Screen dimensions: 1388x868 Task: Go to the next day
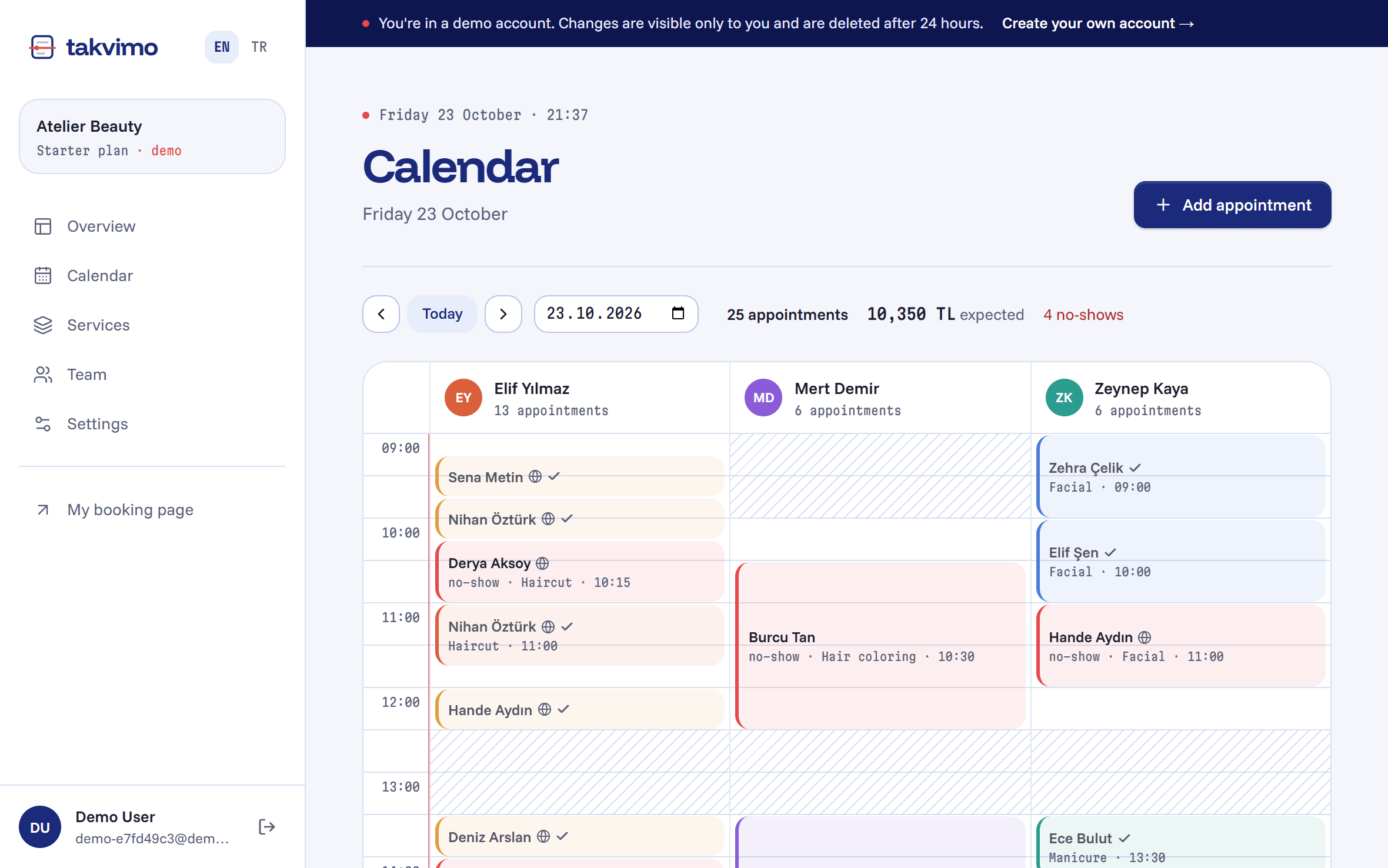[503, 314]
